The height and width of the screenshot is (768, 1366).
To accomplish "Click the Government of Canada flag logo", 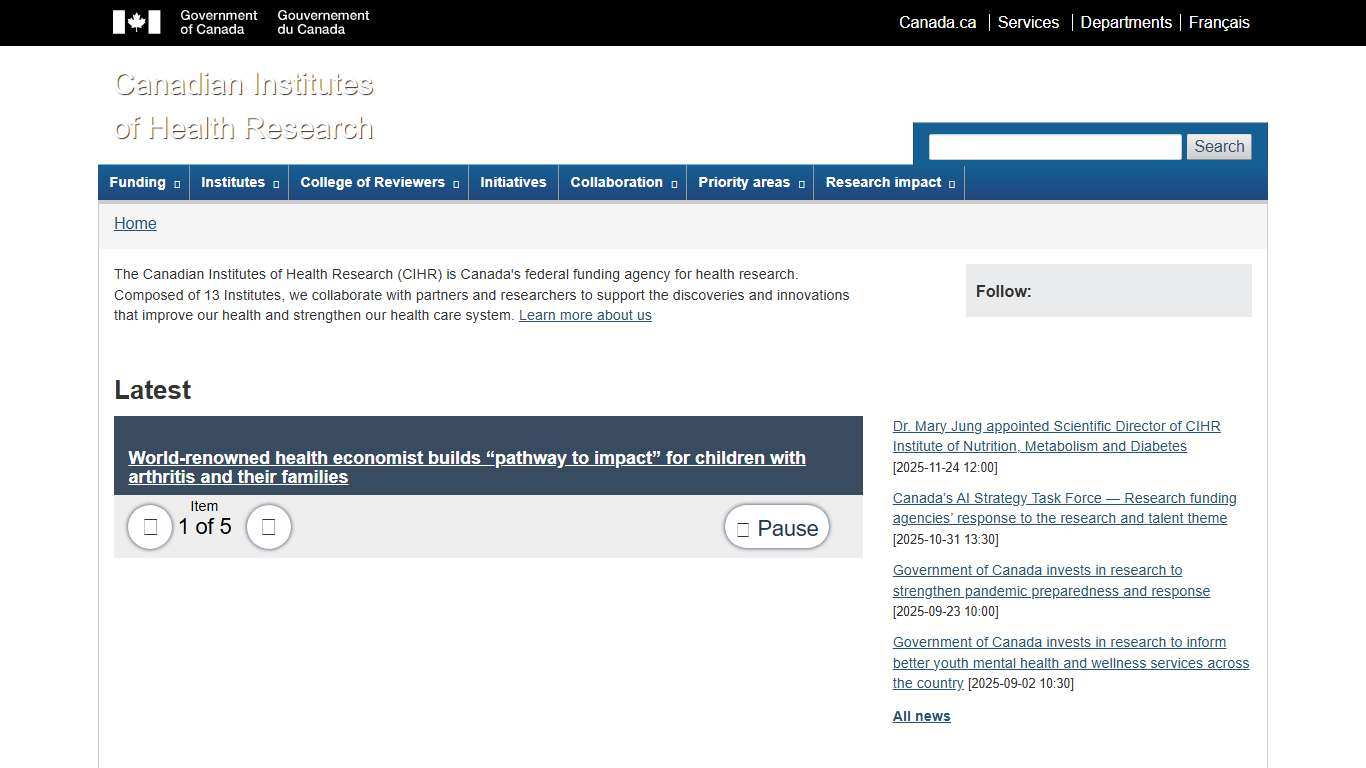I will 138,22.
